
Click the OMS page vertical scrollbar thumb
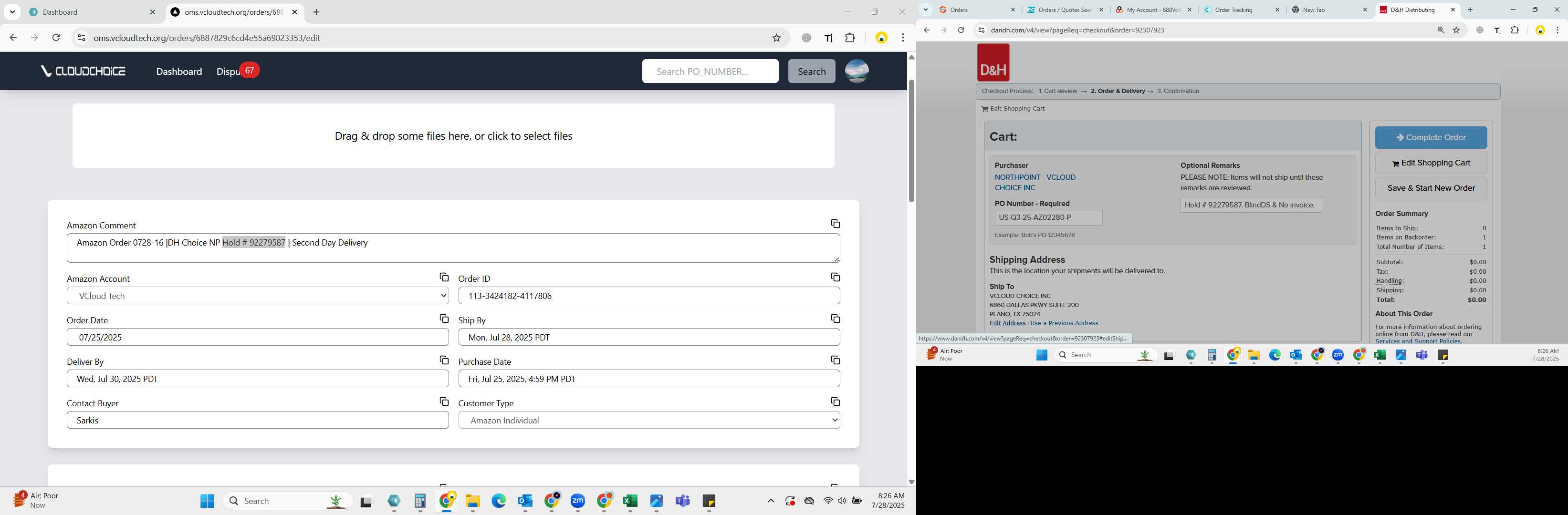(911, 141)
